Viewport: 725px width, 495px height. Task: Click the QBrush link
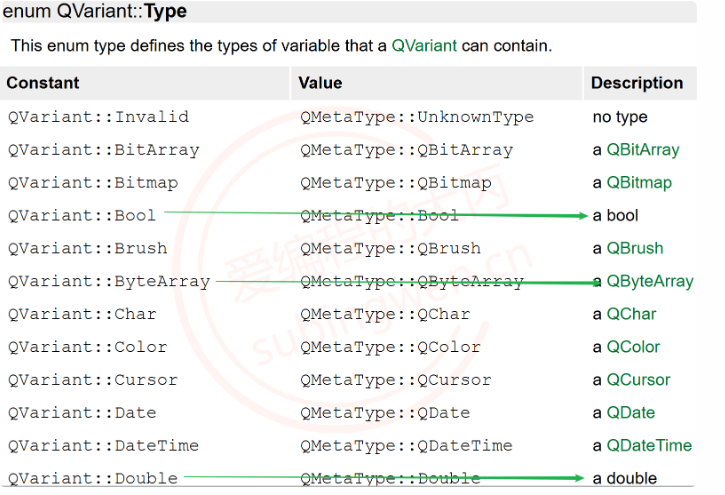635,248
